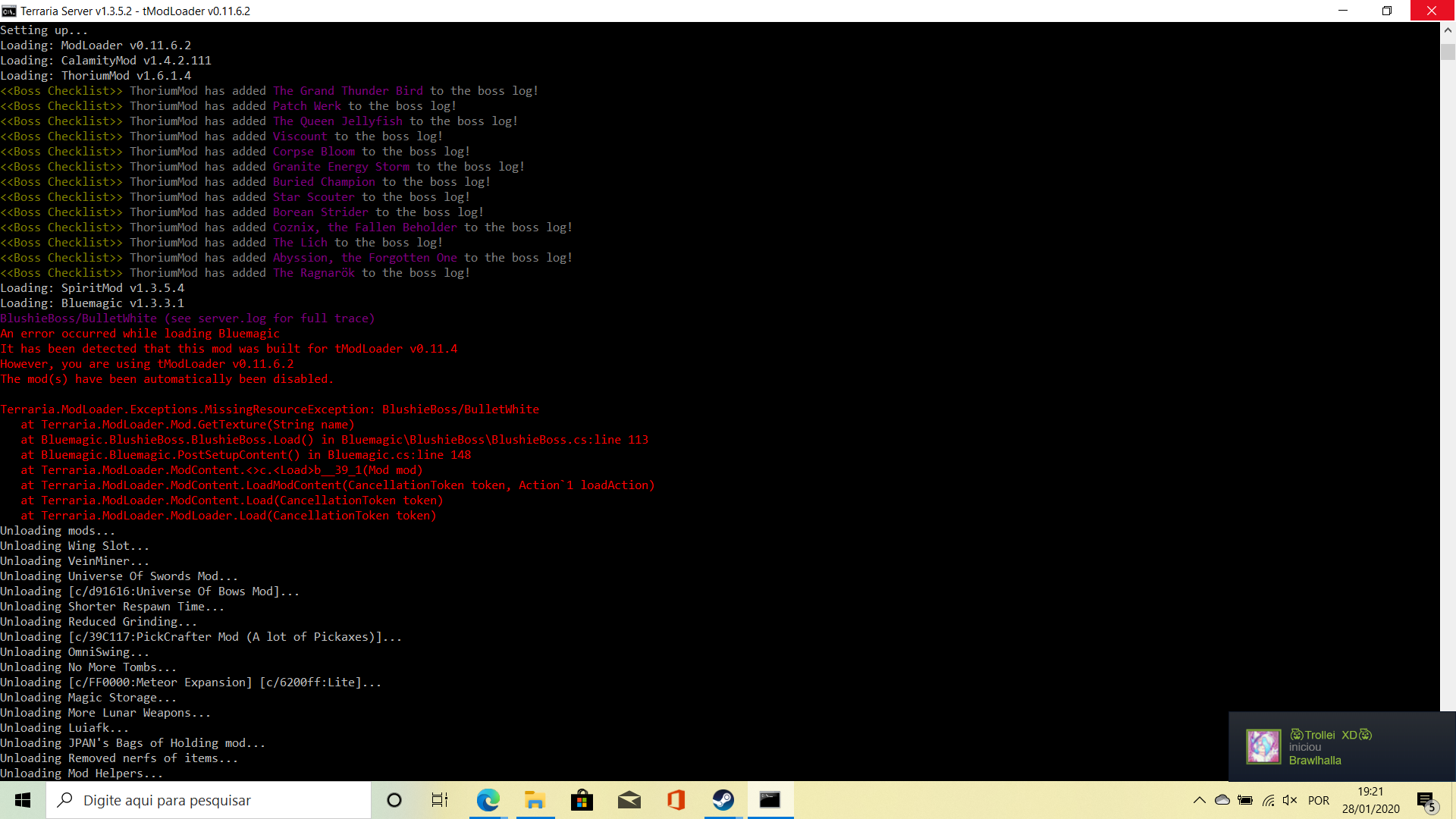
Task: Click the 'Unloading OmniSwing...' line
Action: point(75,652)
